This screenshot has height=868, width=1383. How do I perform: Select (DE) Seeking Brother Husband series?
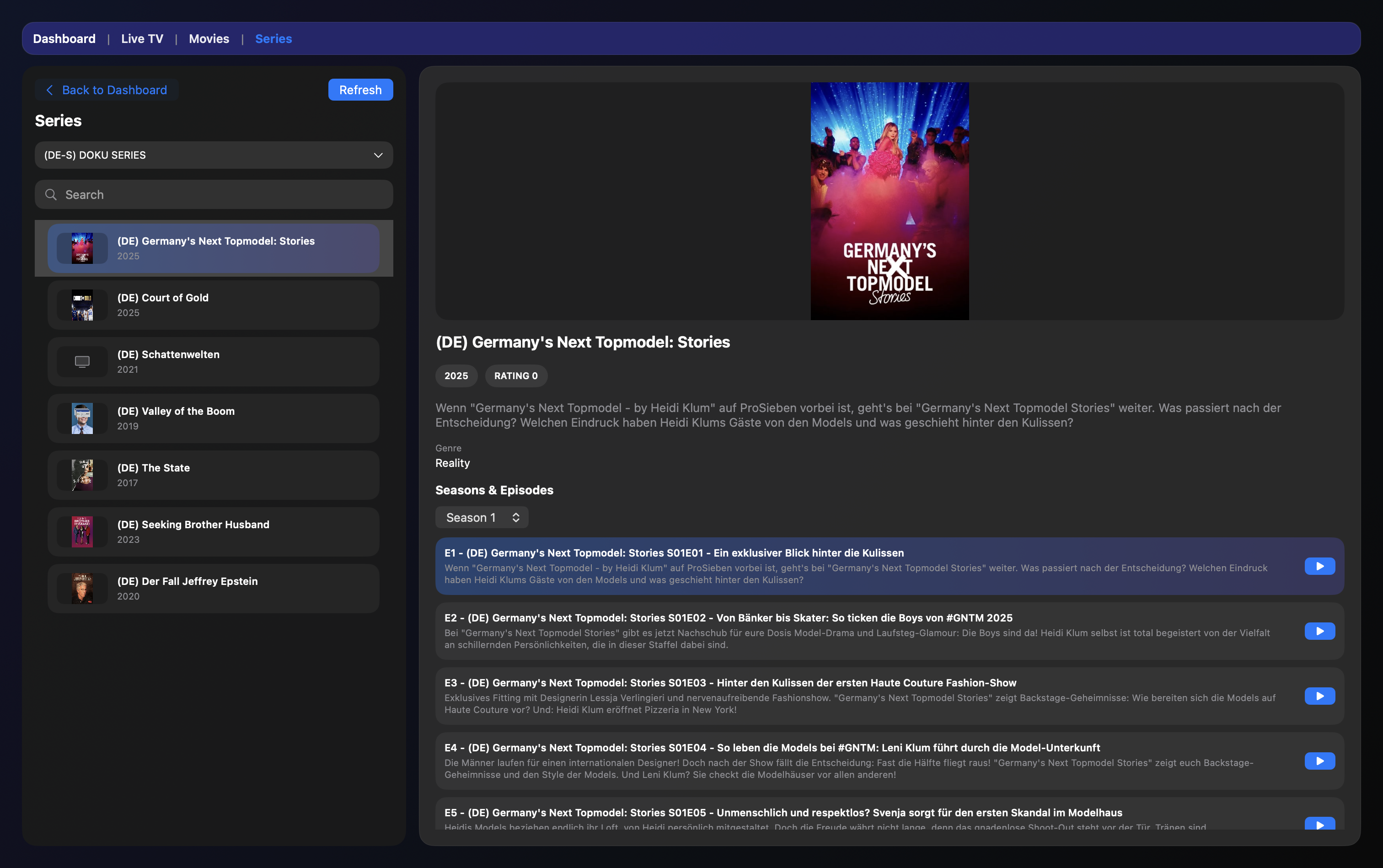coord(214,531)
